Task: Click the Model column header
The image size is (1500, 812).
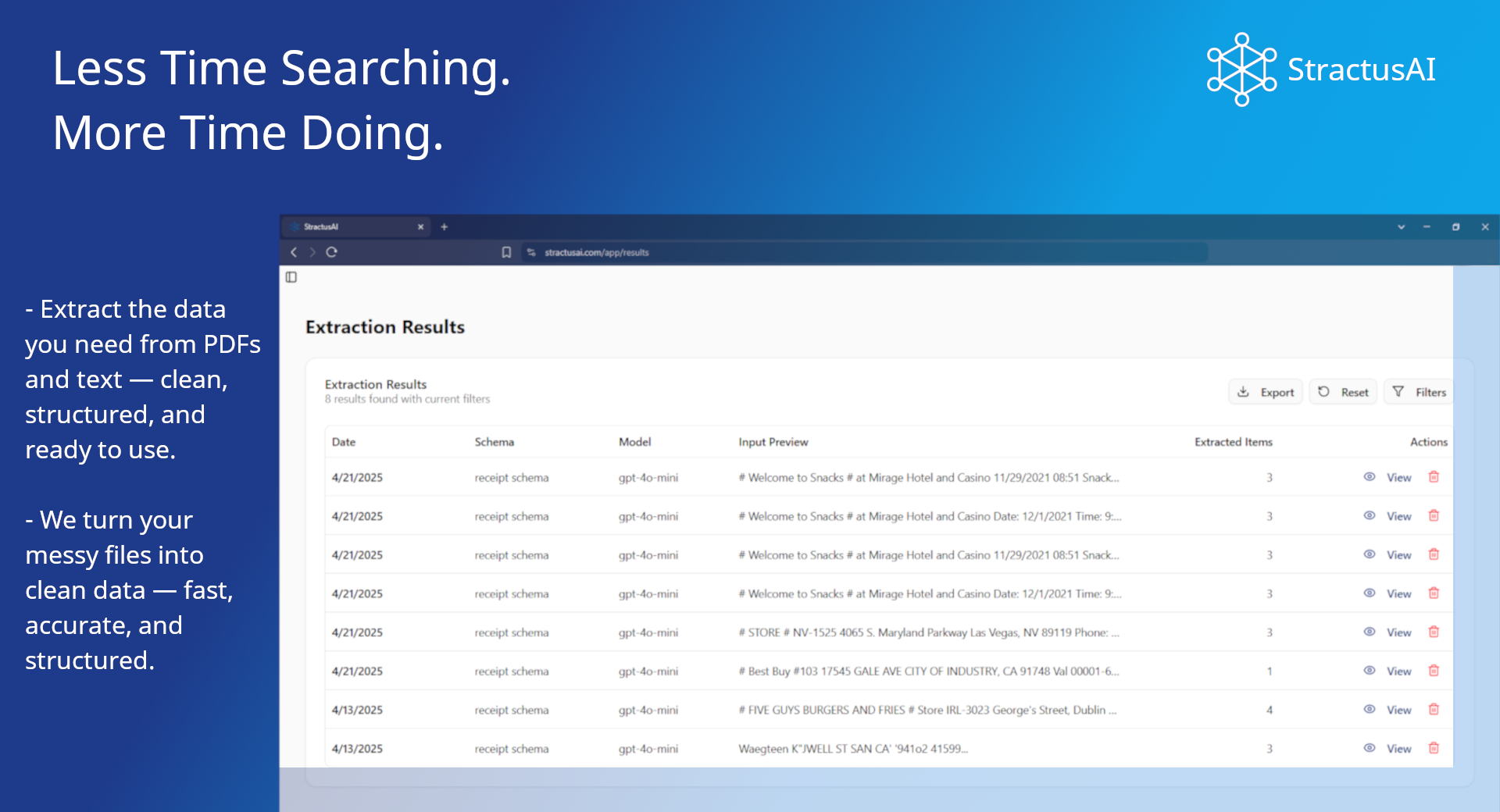Action: [635, 442]
